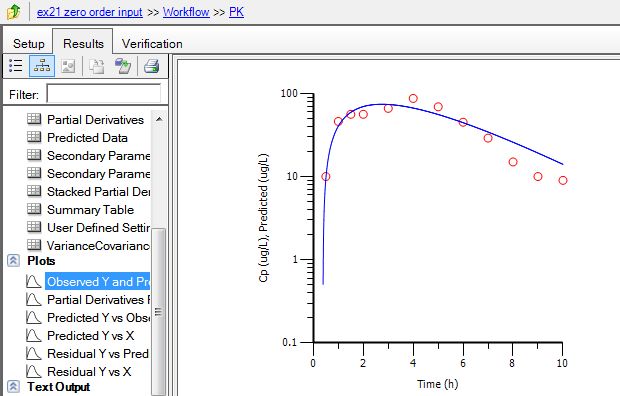Screen dimensions: 620x396
Task: Open the Verification tab
Action: tap(152, 44)
